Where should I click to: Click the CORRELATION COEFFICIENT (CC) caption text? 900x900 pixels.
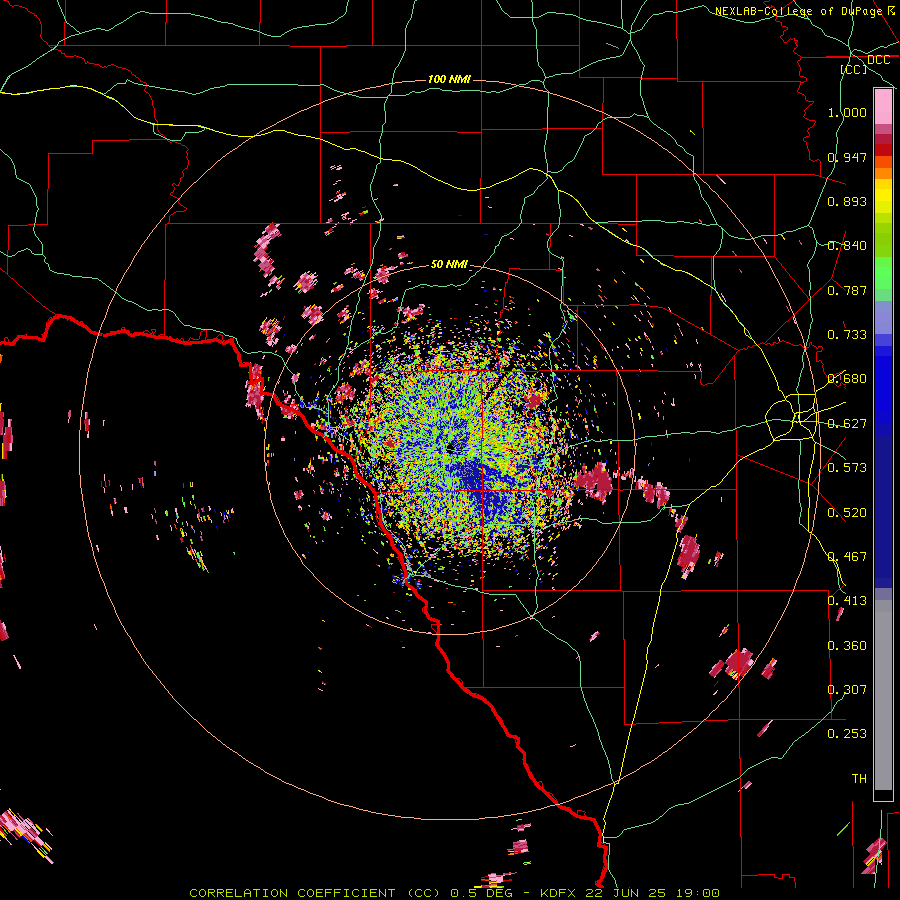(x=317, y=893)
